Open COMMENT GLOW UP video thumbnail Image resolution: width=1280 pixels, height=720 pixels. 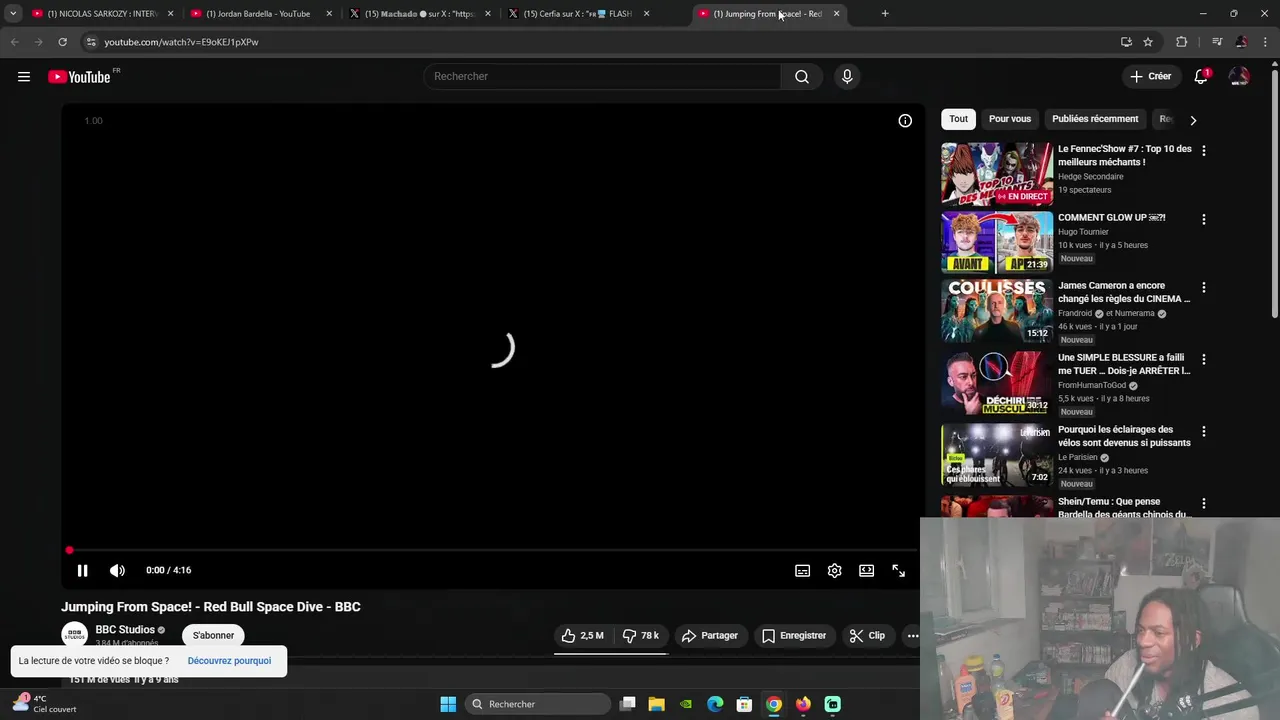[x=997, y=242]
